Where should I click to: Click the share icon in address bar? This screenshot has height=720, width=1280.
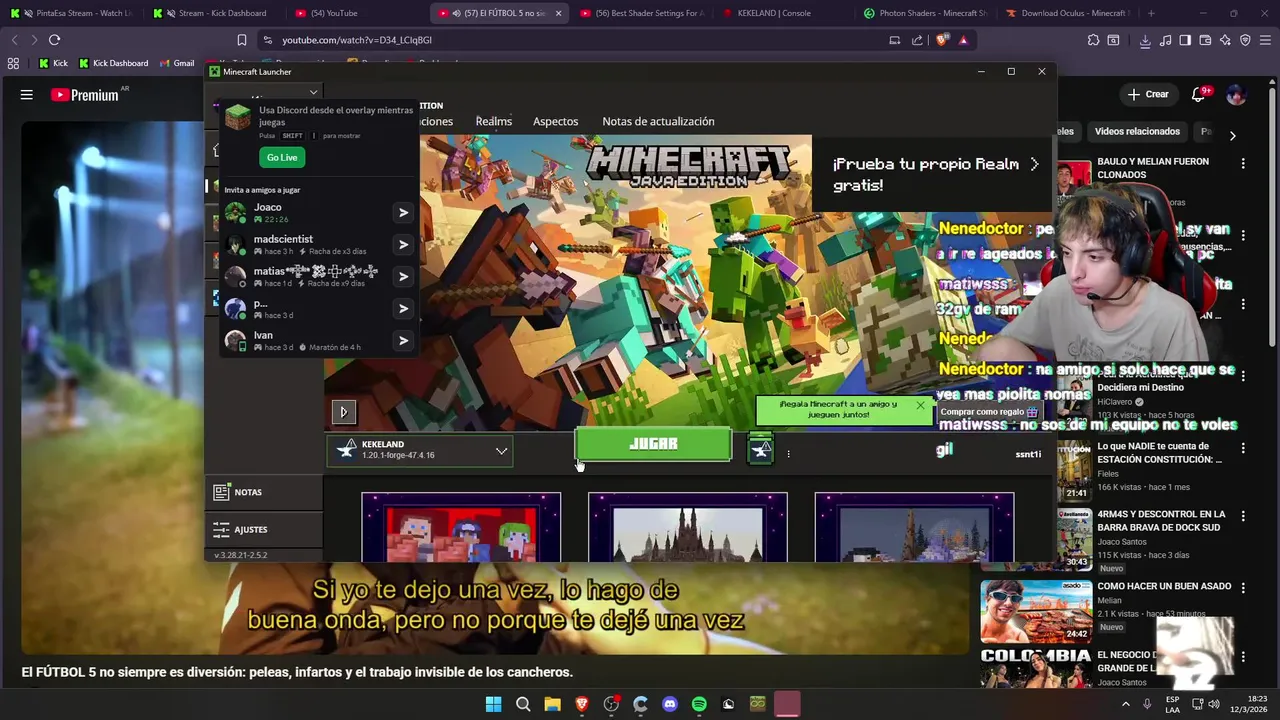(x=917, y=40)
